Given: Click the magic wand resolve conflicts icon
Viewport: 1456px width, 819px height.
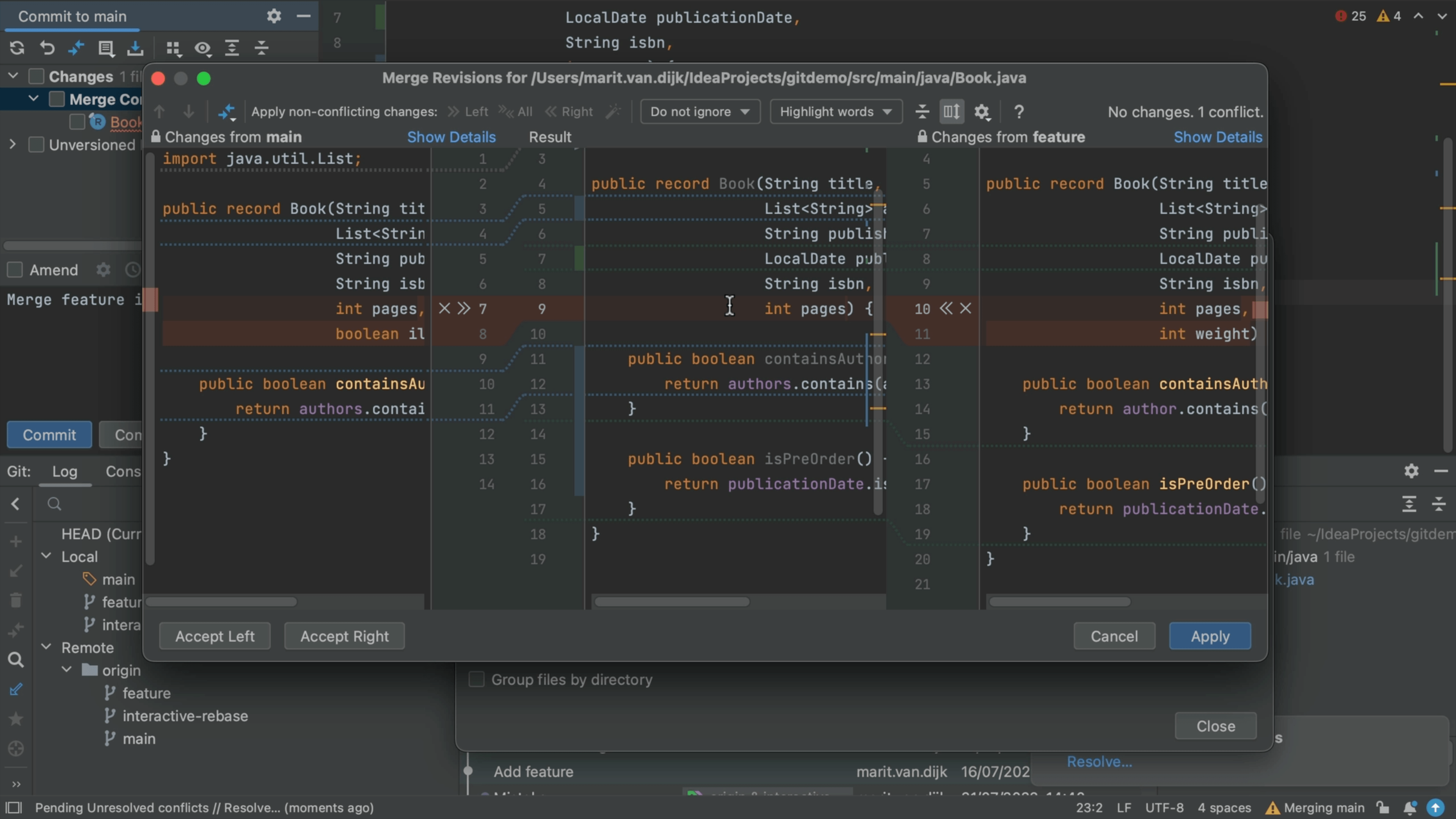Looking at the screenshot, I should click(613, 111).
